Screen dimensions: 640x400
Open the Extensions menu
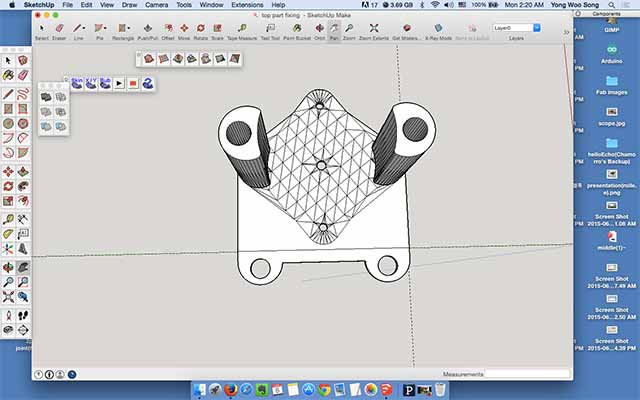pos(247,5)
